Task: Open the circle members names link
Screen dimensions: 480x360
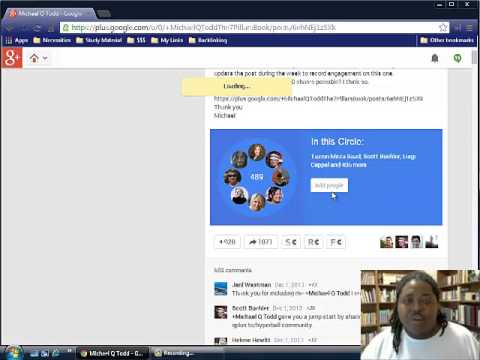Action: pyautogui.click(x=363, y=161)
